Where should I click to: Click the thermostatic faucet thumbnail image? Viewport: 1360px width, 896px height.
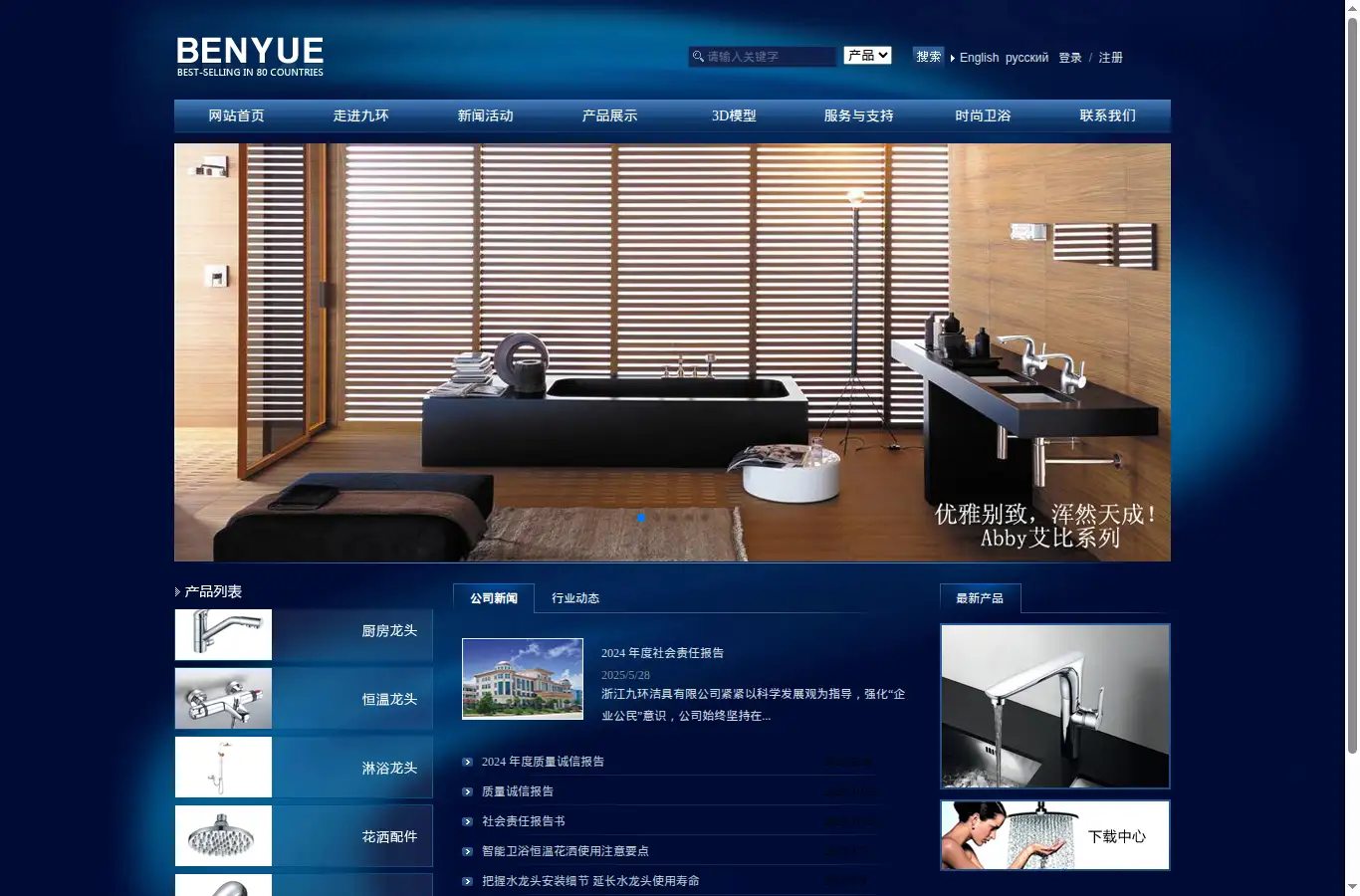(223, 698)
